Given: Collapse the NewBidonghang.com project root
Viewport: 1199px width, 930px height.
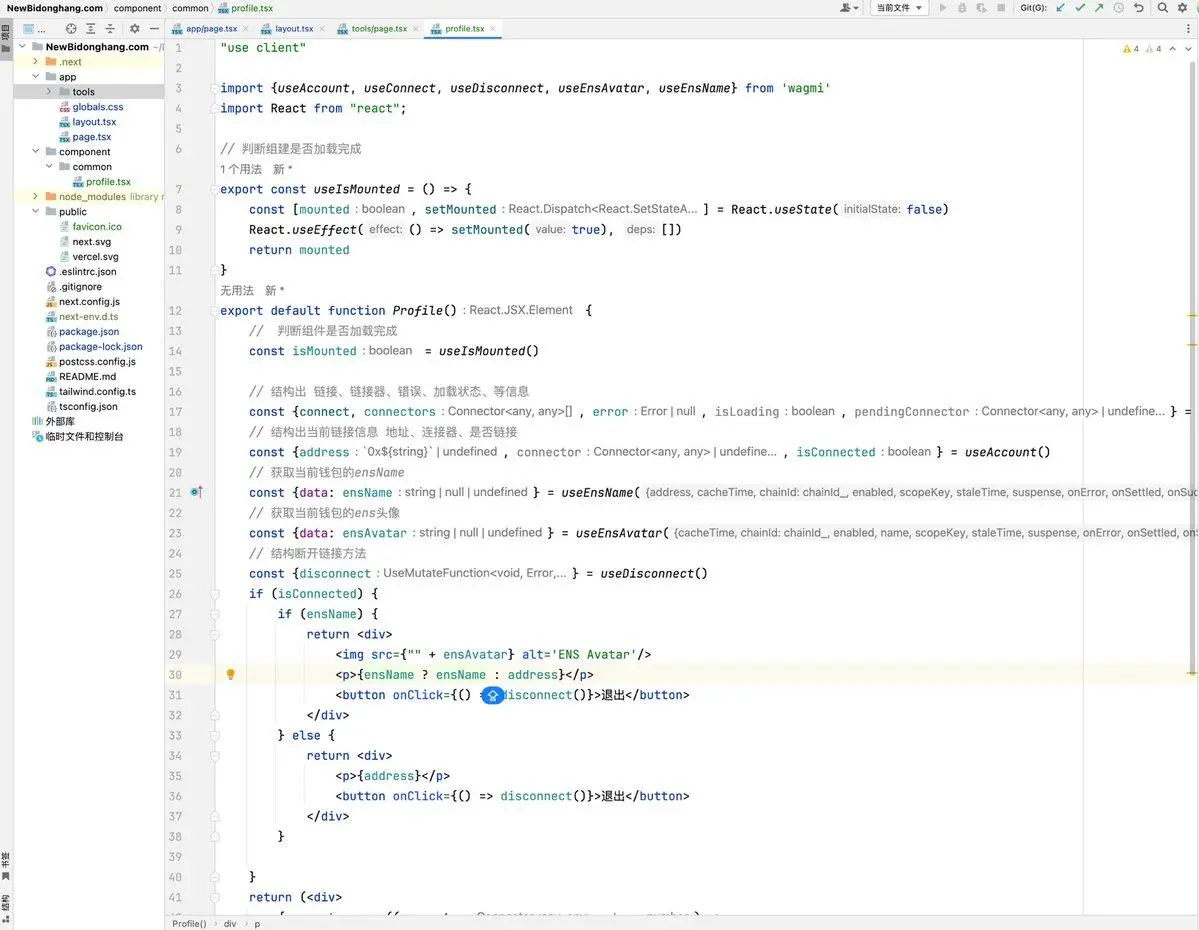Looking at the screenshot, I should pyautogui.click(x=22, y=47).
